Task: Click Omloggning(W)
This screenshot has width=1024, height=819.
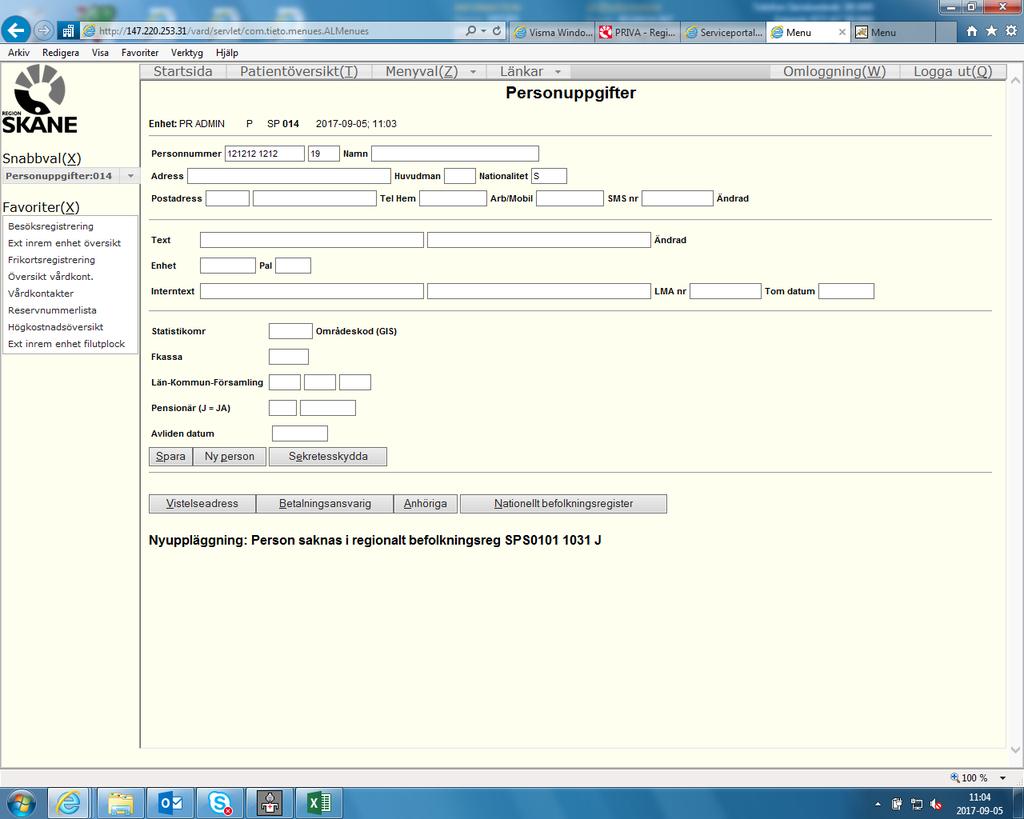Action: (835, 72)
